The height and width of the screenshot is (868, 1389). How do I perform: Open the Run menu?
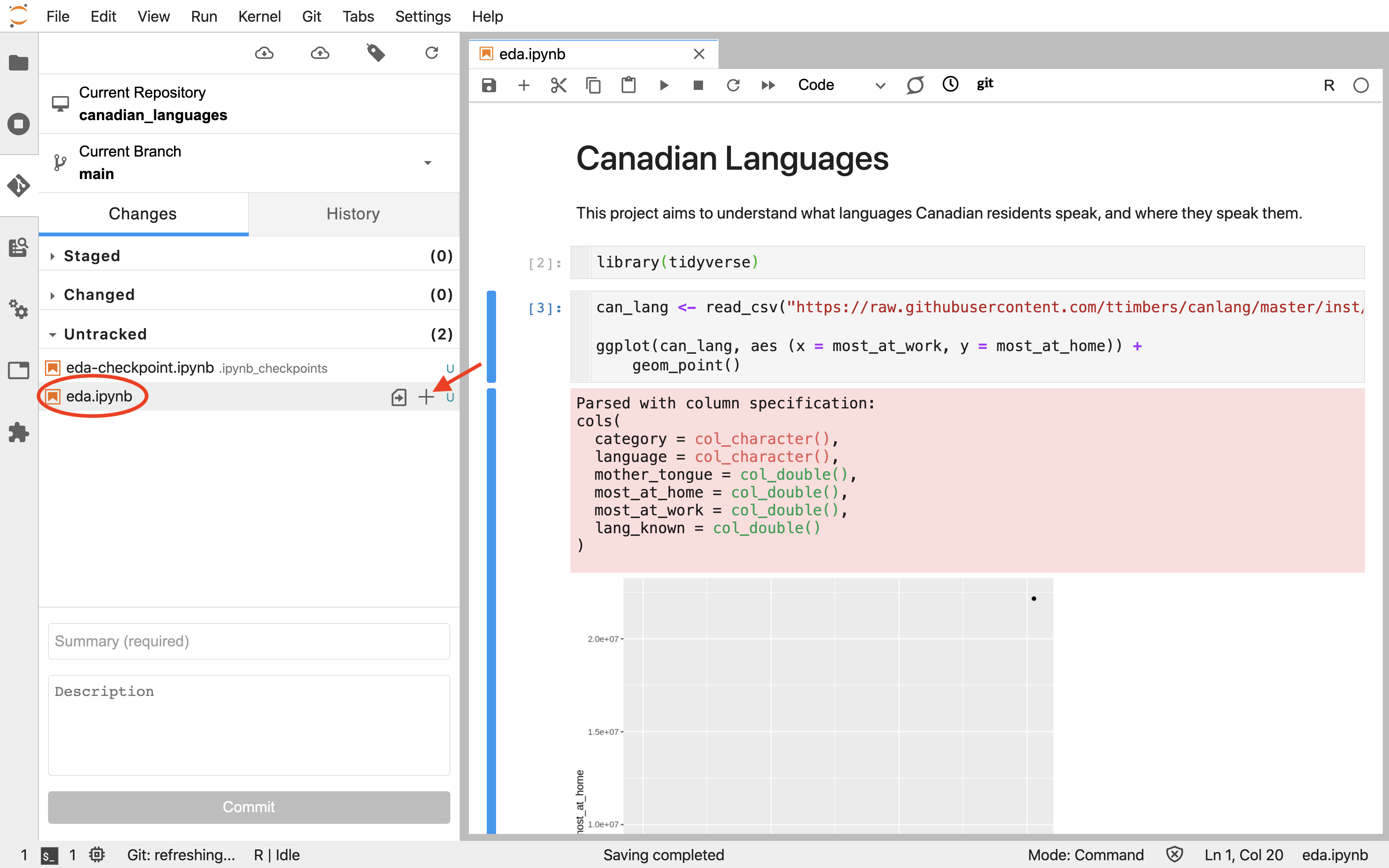[204, 16]
